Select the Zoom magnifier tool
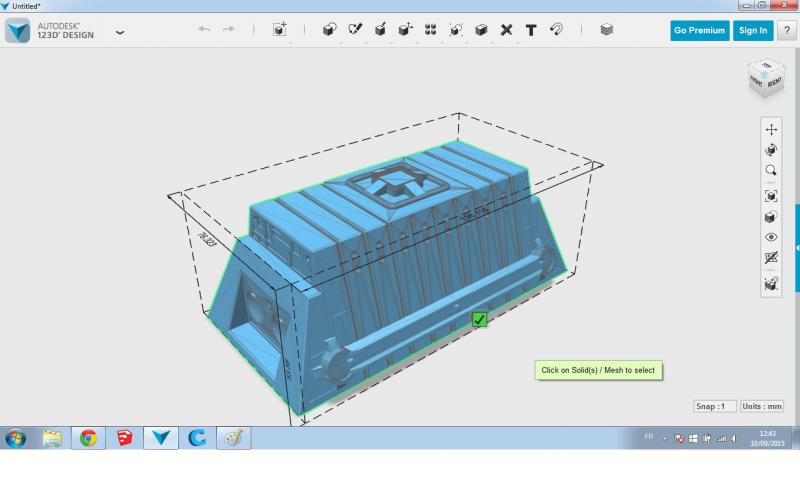This screenshot has height=501, width=800. pyautogui.click(x=771, y=170)
